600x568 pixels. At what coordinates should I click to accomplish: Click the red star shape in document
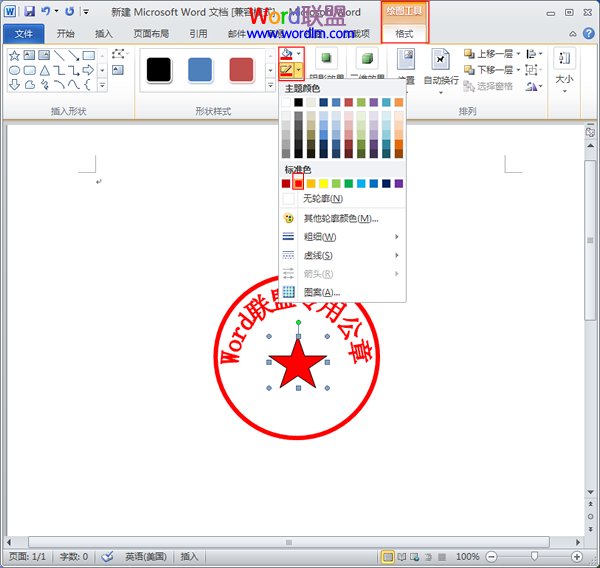(x=298, y=366)
